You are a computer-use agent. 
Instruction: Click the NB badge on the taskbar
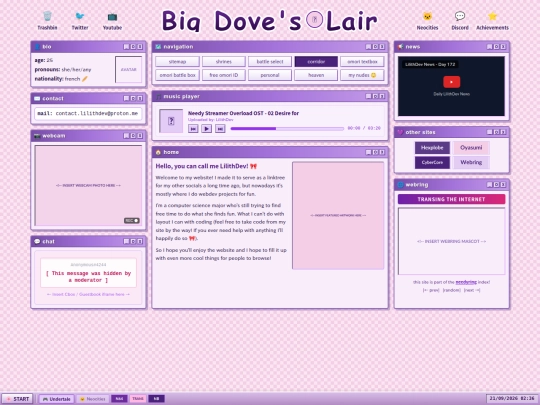[156, 399]
